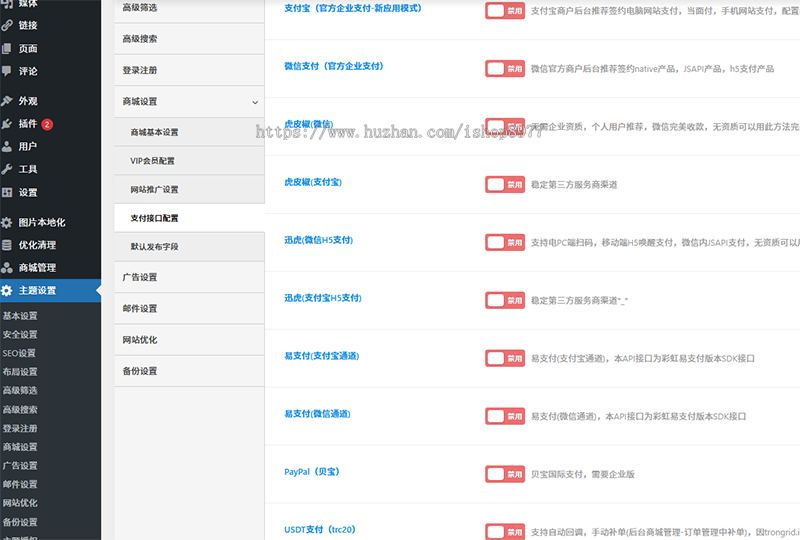
Task: Click the 迅虎(微信H5支付) title
Action: [318, 240]
